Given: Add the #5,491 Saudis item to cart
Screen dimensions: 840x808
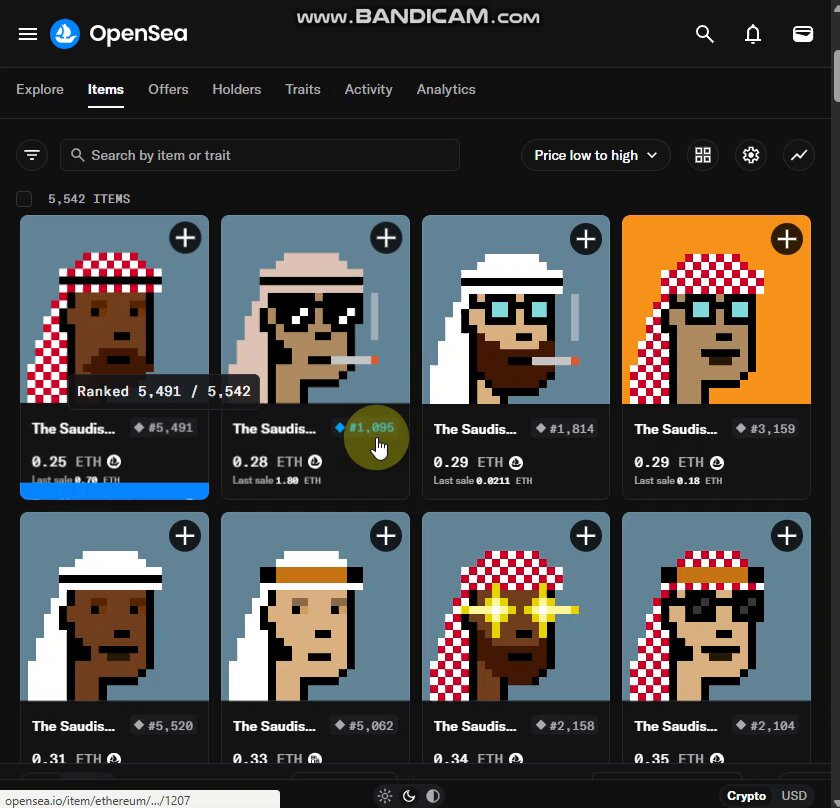Looking at the screenshot, I should (185, 238).
